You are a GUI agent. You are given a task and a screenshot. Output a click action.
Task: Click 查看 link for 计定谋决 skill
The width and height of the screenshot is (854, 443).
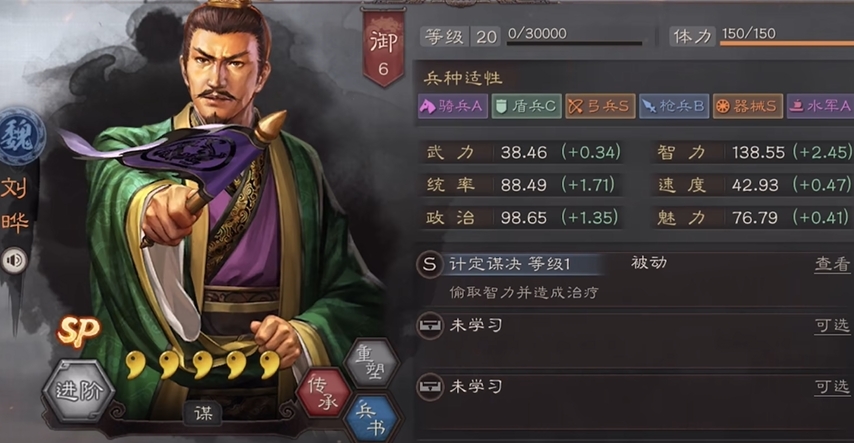click(x=832, y=264)
